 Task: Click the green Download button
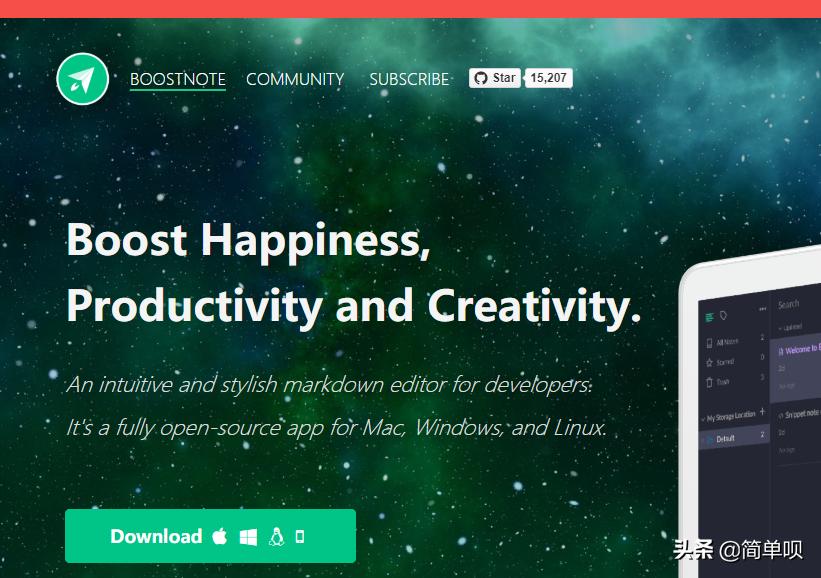coord(210,536)
